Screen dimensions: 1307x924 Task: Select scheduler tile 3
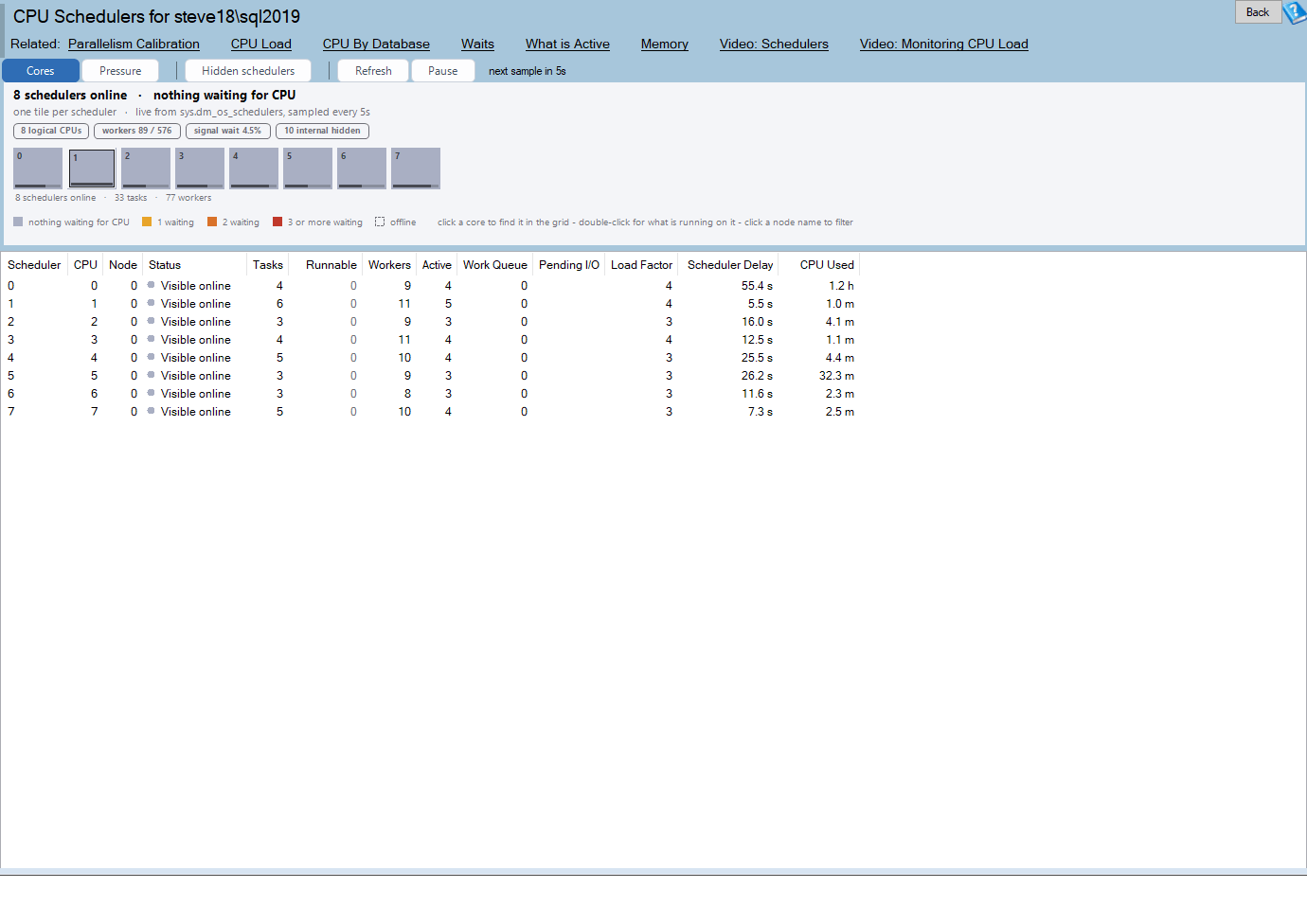click(x=200, y=169)
